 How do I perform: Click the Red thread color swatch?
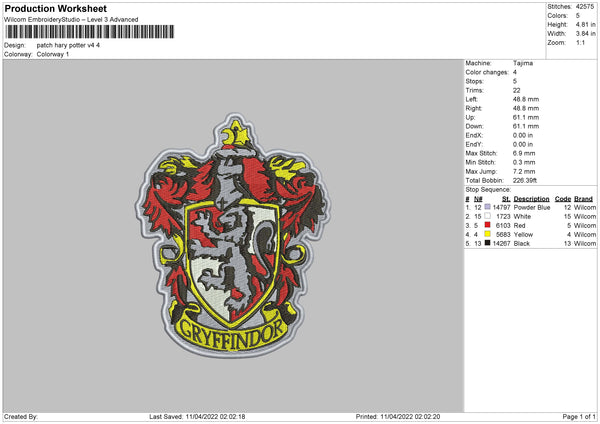[487, 225]
